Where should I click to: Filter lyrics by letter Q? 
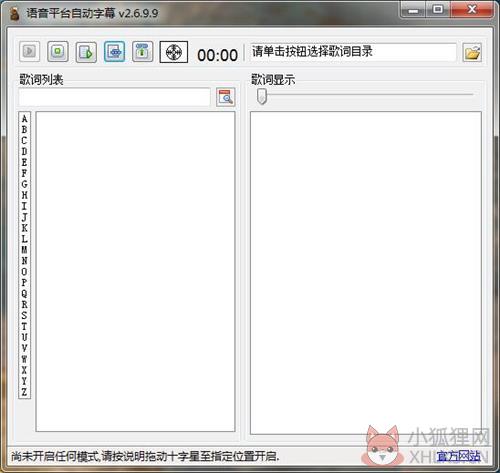pos(24,293)
